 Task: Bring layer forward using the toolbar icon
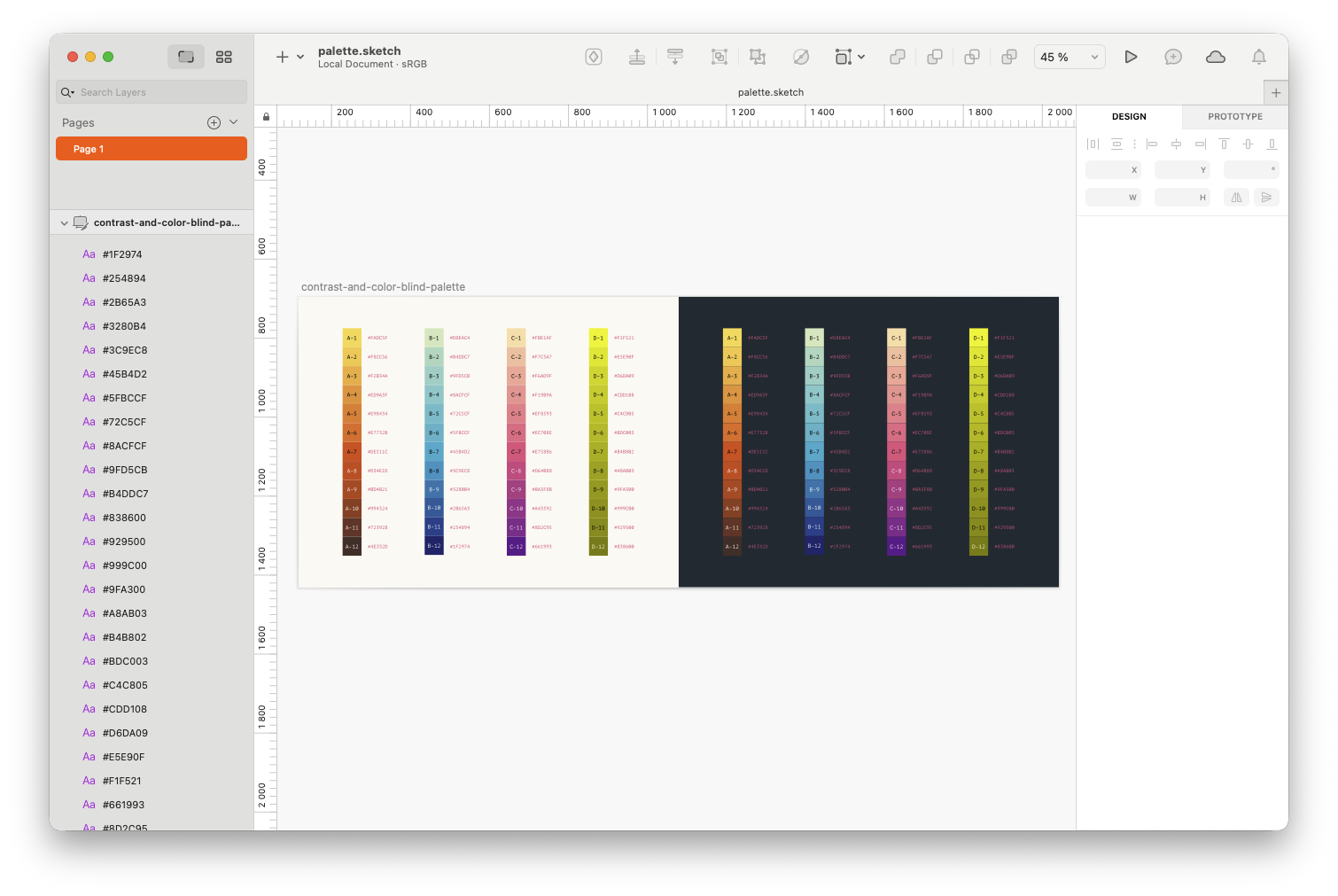(637, 57)
